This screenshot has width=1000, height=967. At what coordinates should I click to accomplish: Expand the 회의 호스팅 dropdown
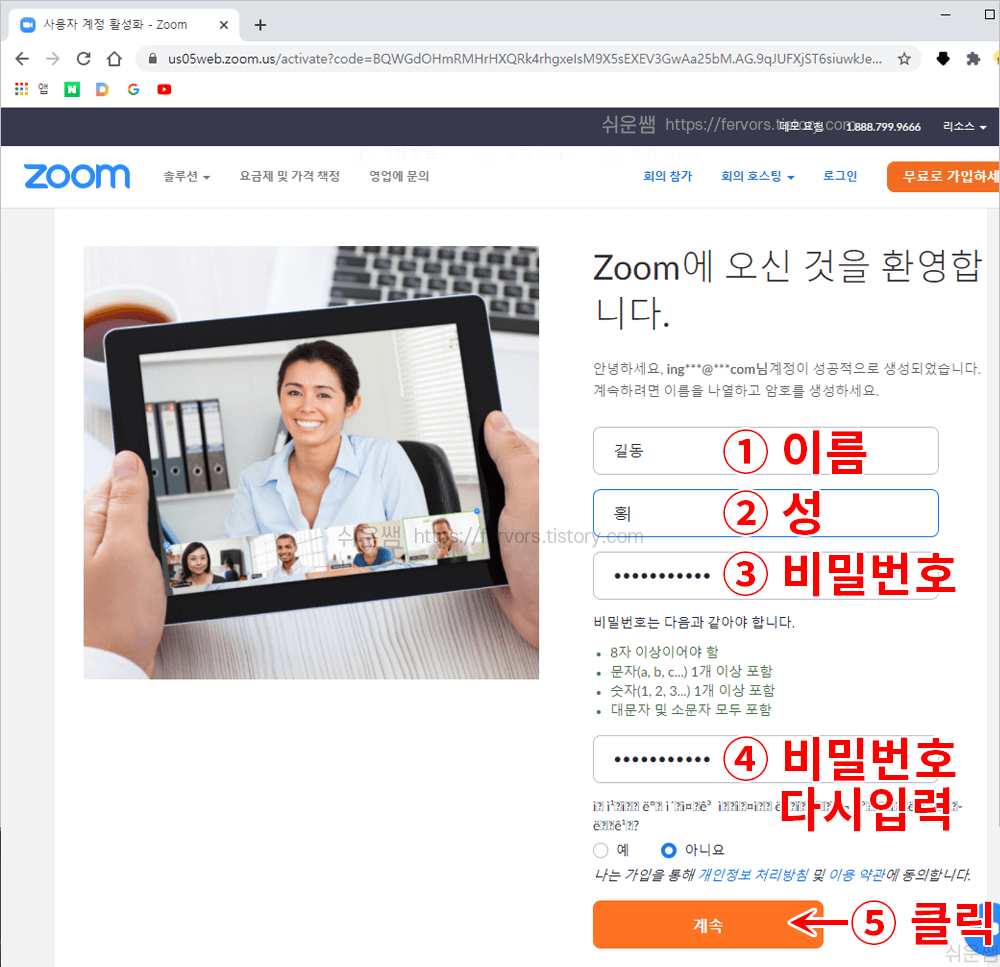coord(758,177)
